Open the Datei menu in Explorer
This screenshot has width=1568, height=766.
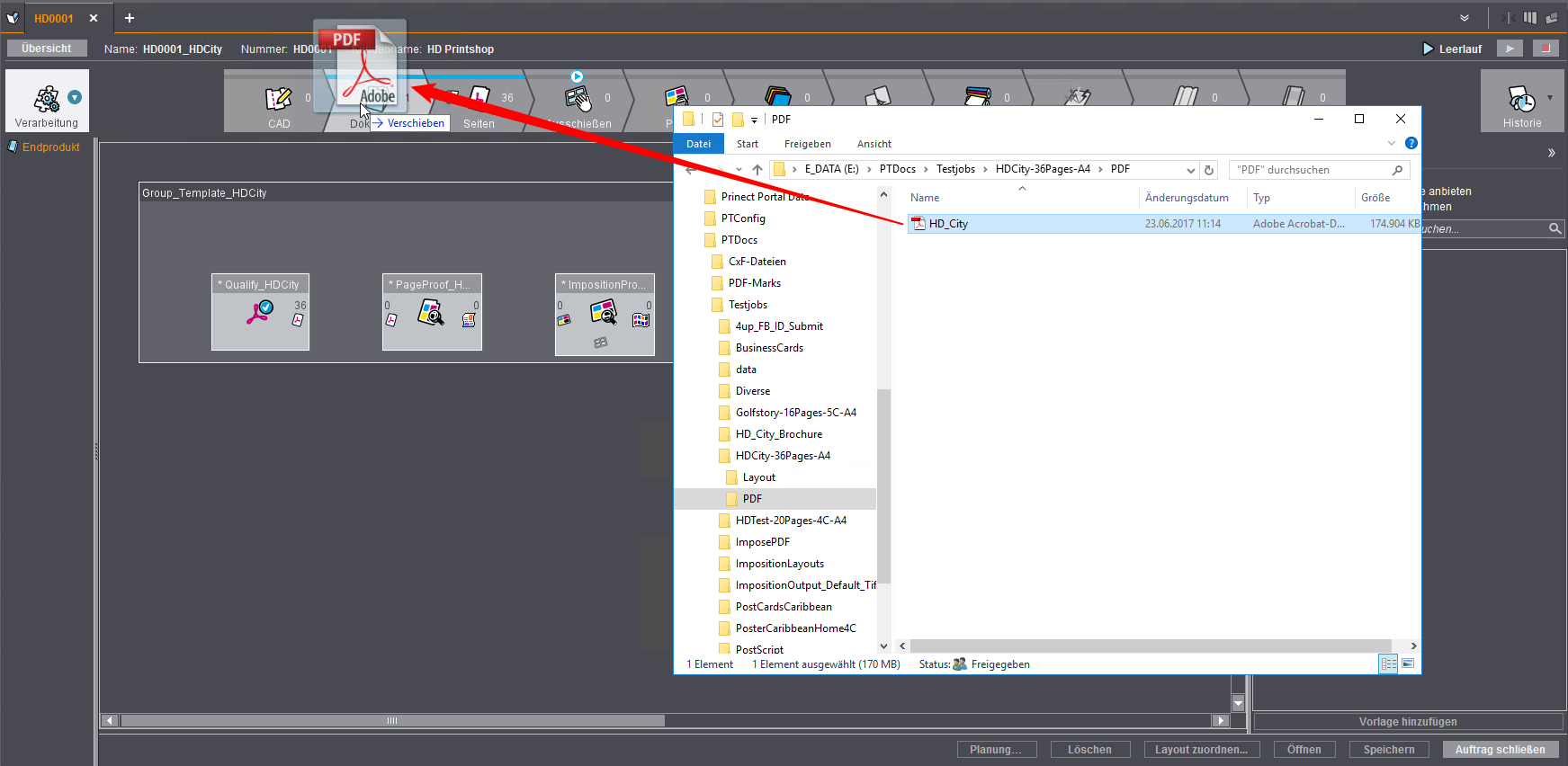click(699, 144)
